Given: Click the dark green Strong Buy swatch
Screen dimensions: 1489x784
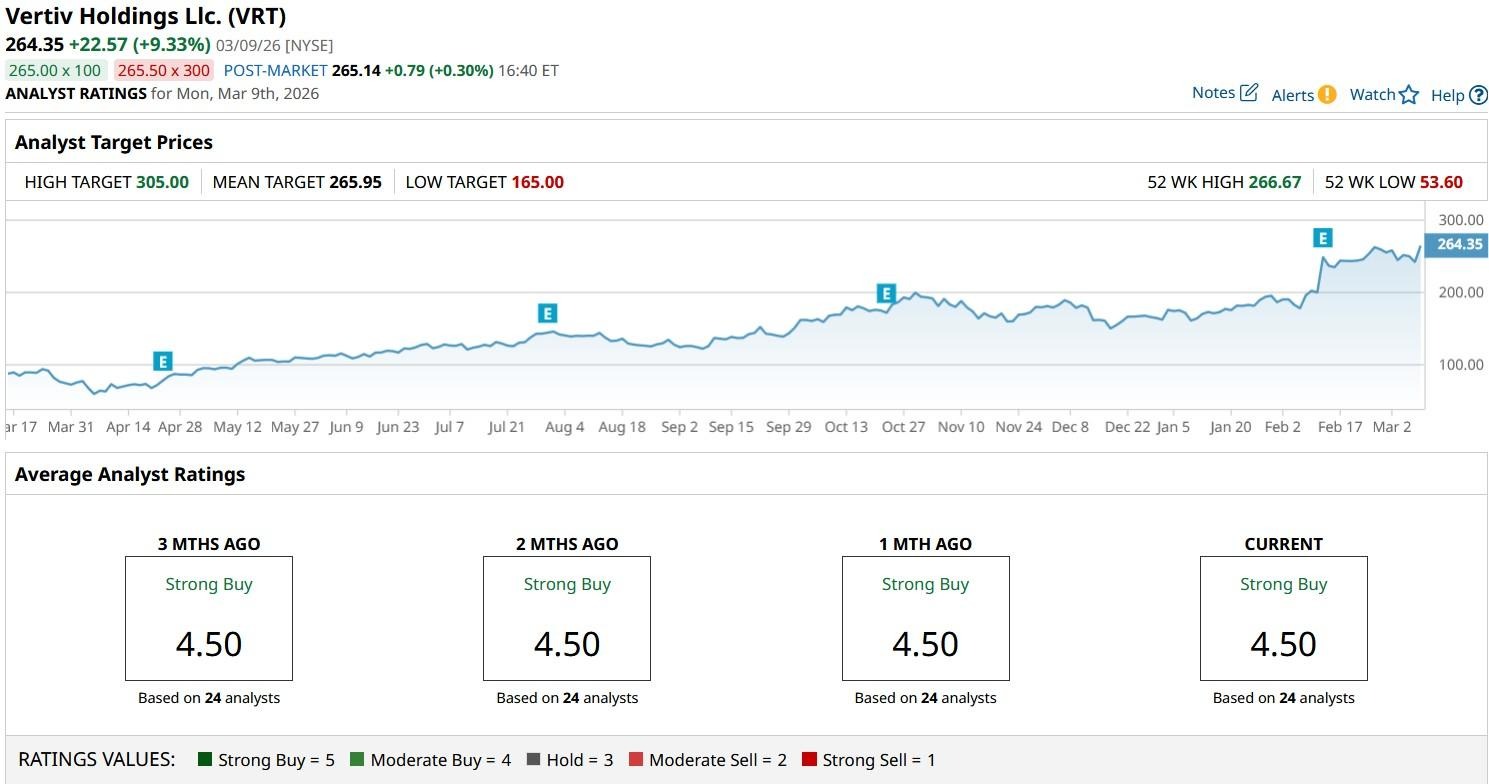Looking at the screenshot, I should point(206,760).
